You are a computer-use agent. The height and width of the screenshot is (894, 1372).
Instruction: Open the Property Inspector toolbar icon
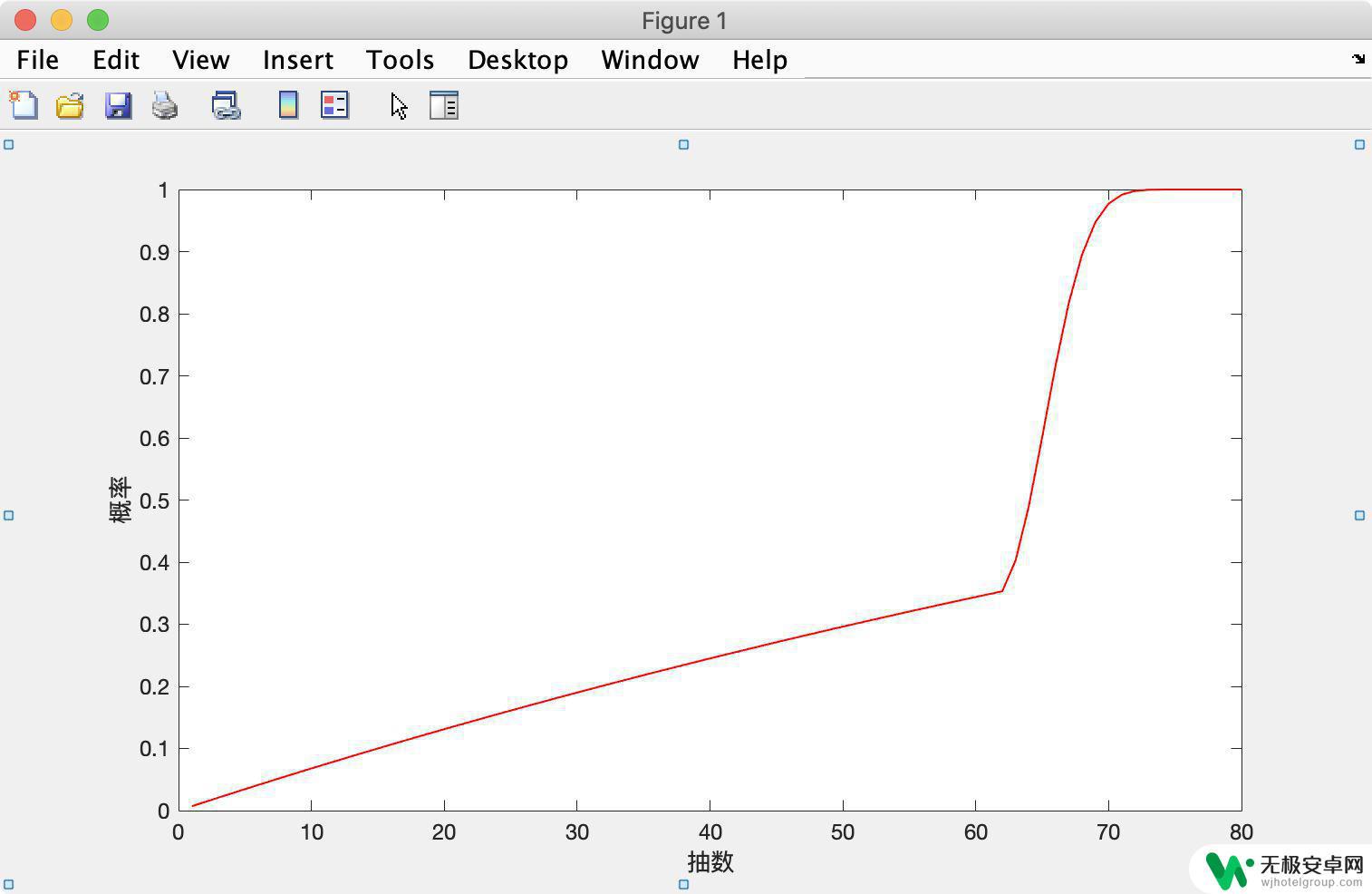443,105
